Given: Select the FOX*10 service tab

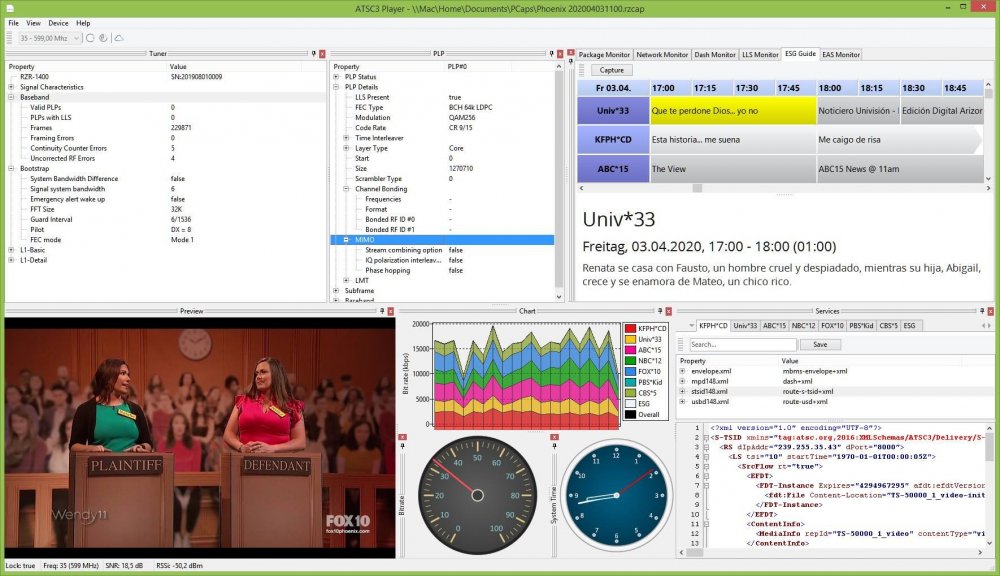Looking at the screenshot, I should pyautogui.click(x=831, y=326).
